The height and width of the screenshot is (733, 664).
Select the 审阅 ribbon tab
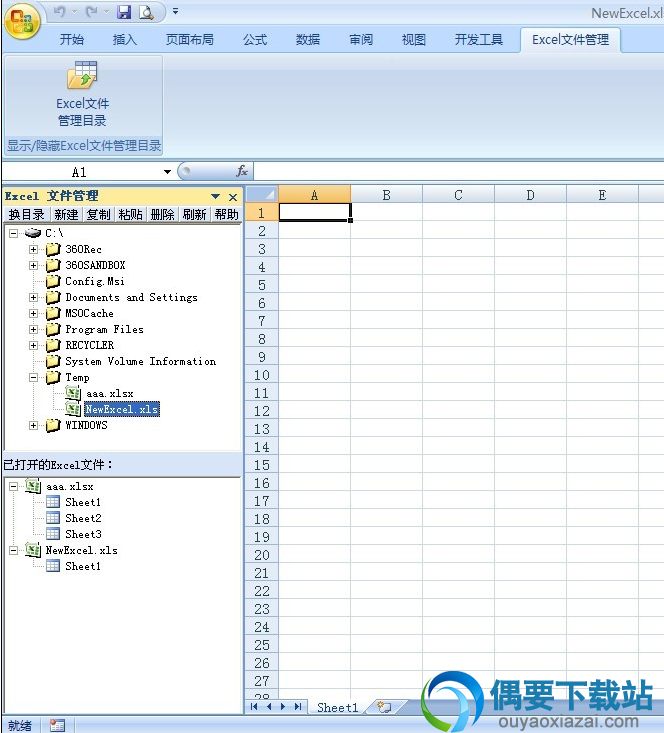tap(361, 39)
